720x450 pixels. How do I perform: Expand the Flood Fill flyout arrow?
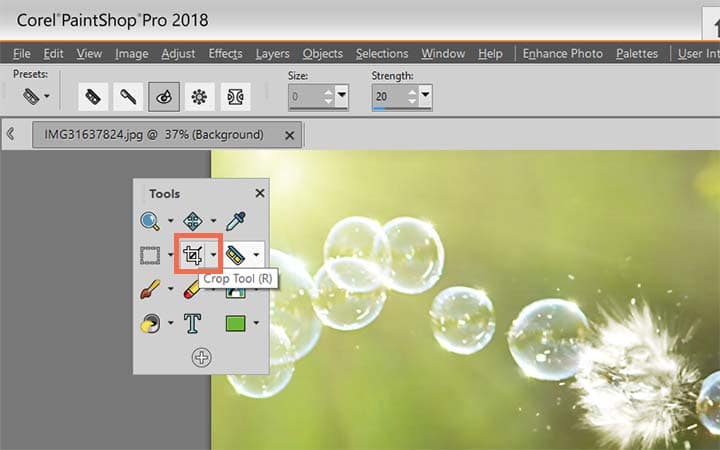pos(171,323)
